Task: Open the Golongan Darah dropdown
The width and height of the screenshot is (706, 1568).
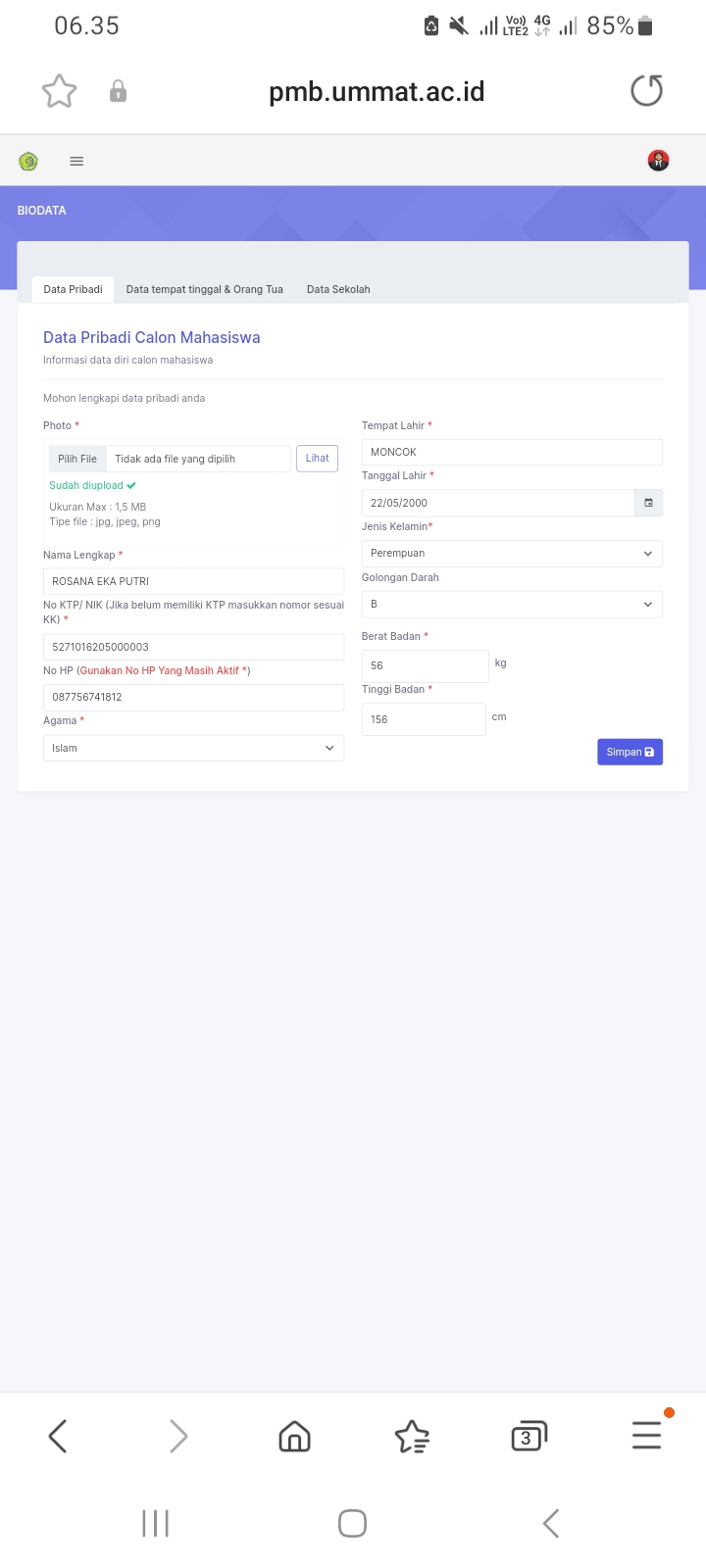Action: pos(512,605)
